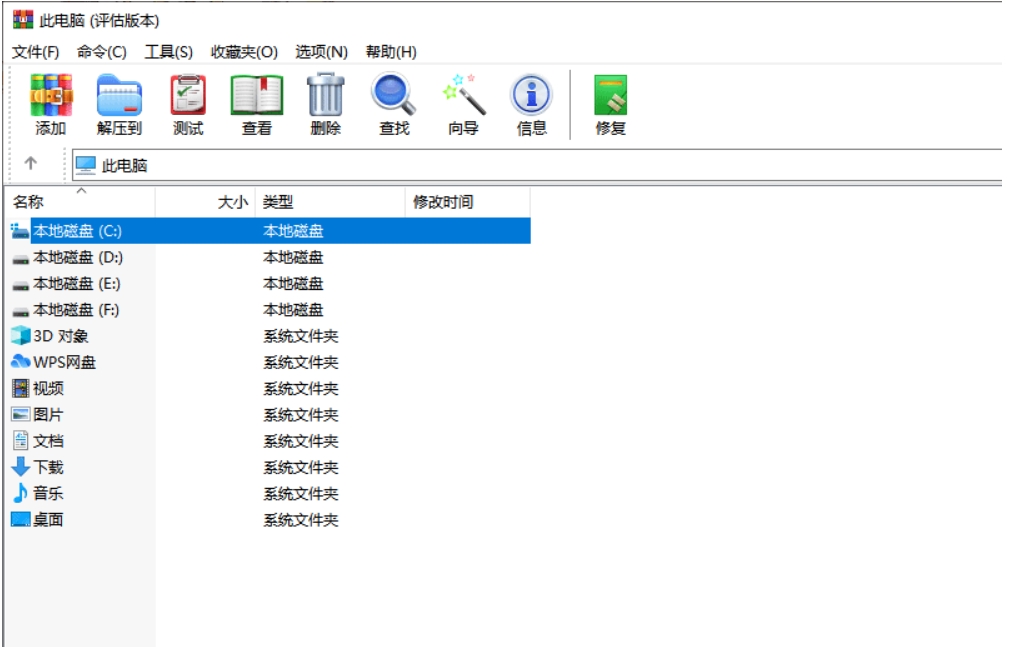Open the 工具(S) menu
The image size is (1010, 647).
169,52
